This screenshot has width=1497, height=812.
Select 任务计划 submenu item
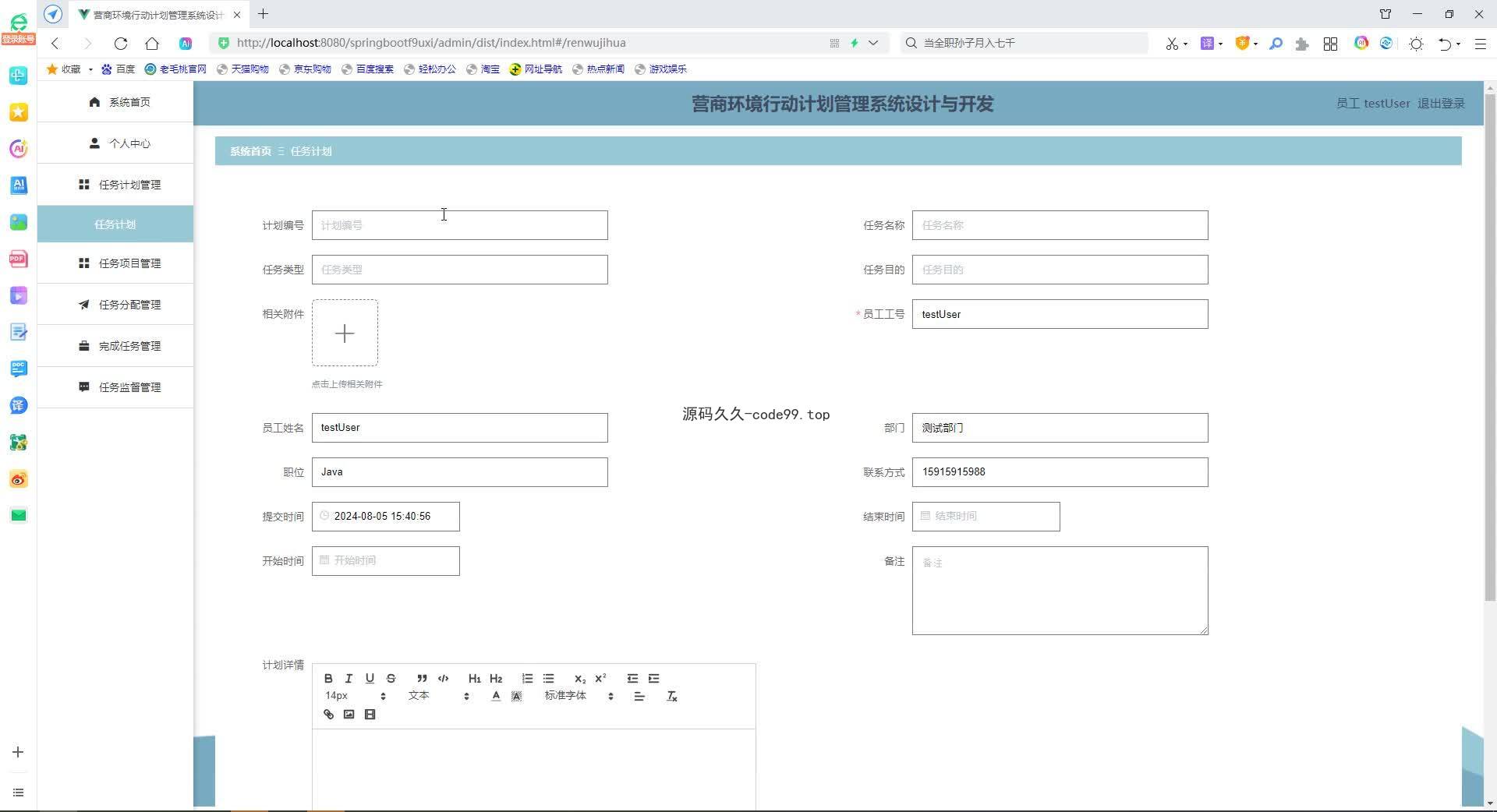[x=115, y=224]
